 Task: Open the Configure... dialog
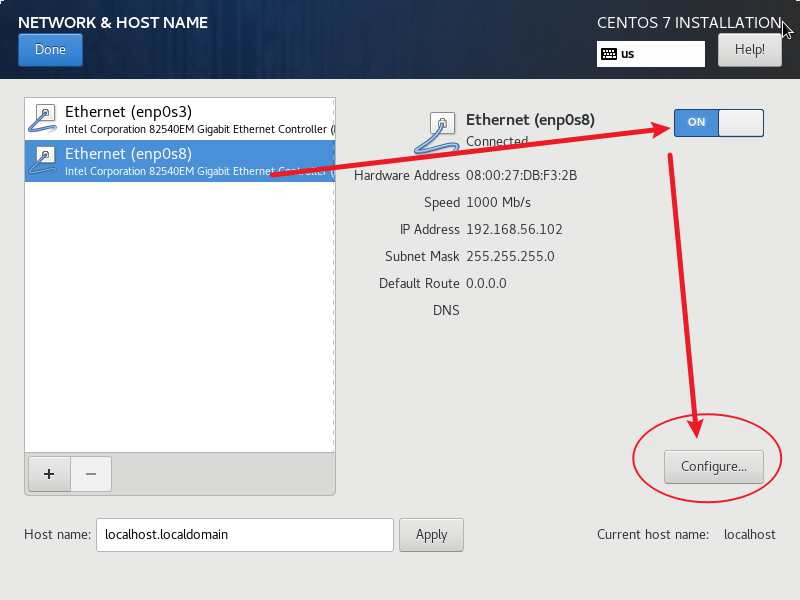714,467
